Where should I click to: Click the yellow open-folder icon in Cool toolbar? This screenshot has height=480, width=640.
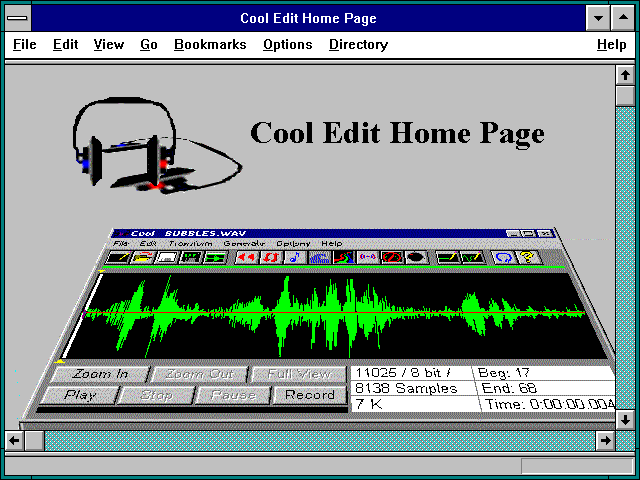(142, 258)
